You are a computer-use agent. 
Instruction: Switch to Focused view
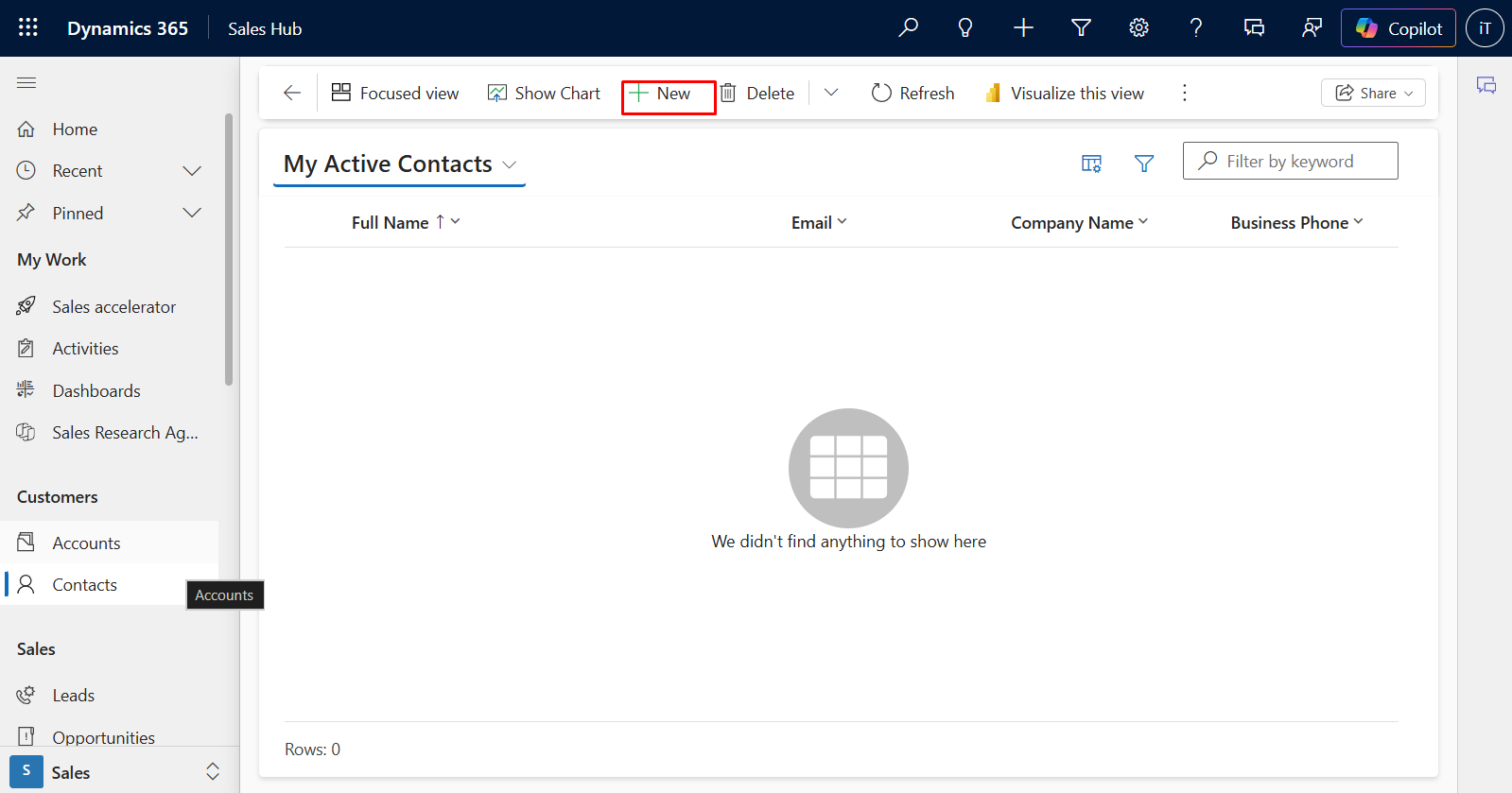point(395,93)
